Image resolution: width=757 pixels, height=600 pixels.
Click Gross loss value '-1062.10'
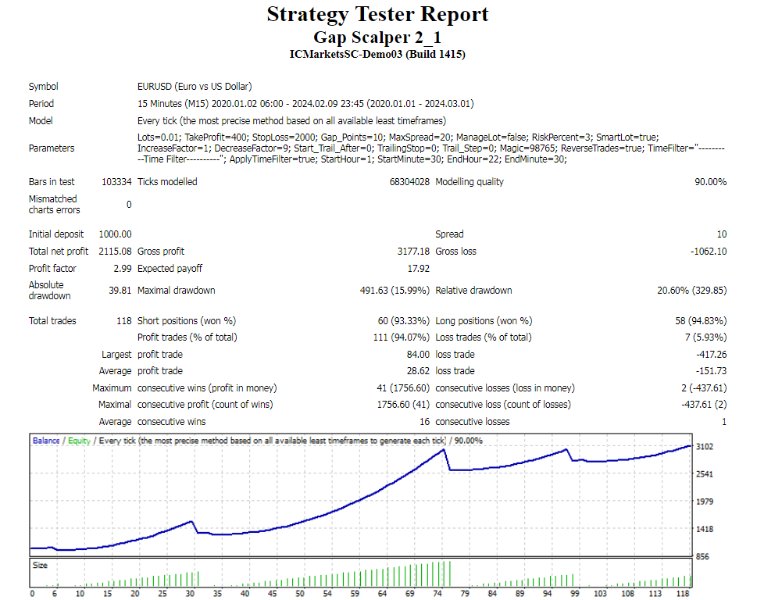pyautogui.click(x=709, y=251)
